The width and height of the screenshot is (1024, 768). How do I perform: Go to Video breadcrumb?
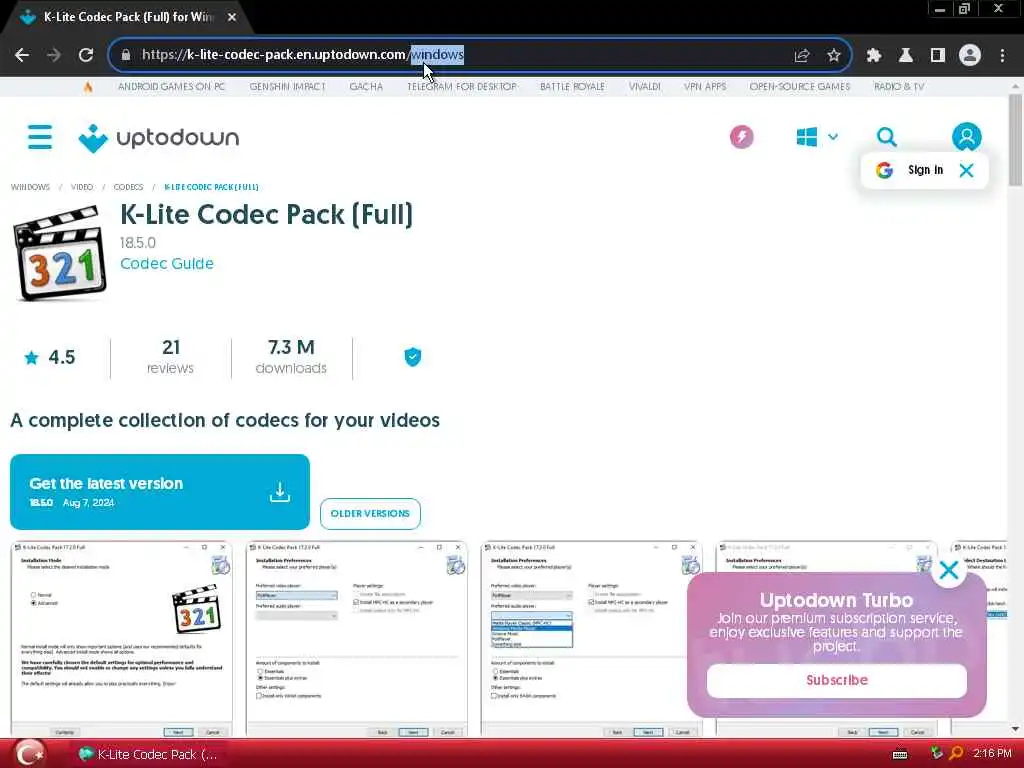tap(82, 187)
